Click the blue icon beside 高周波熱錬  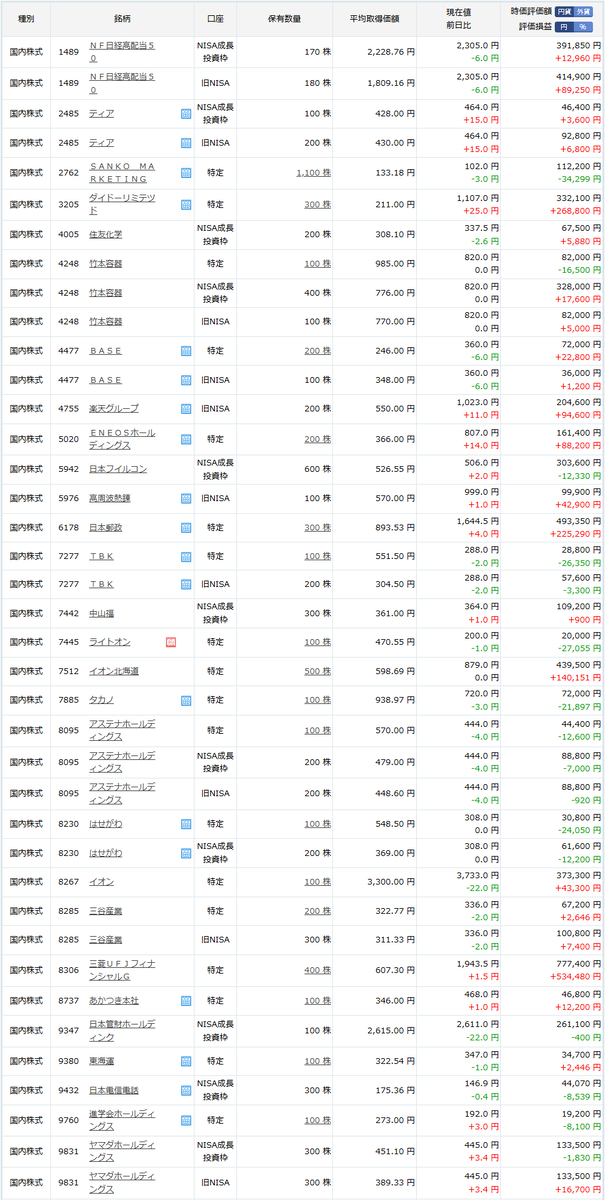coord(186,497)
